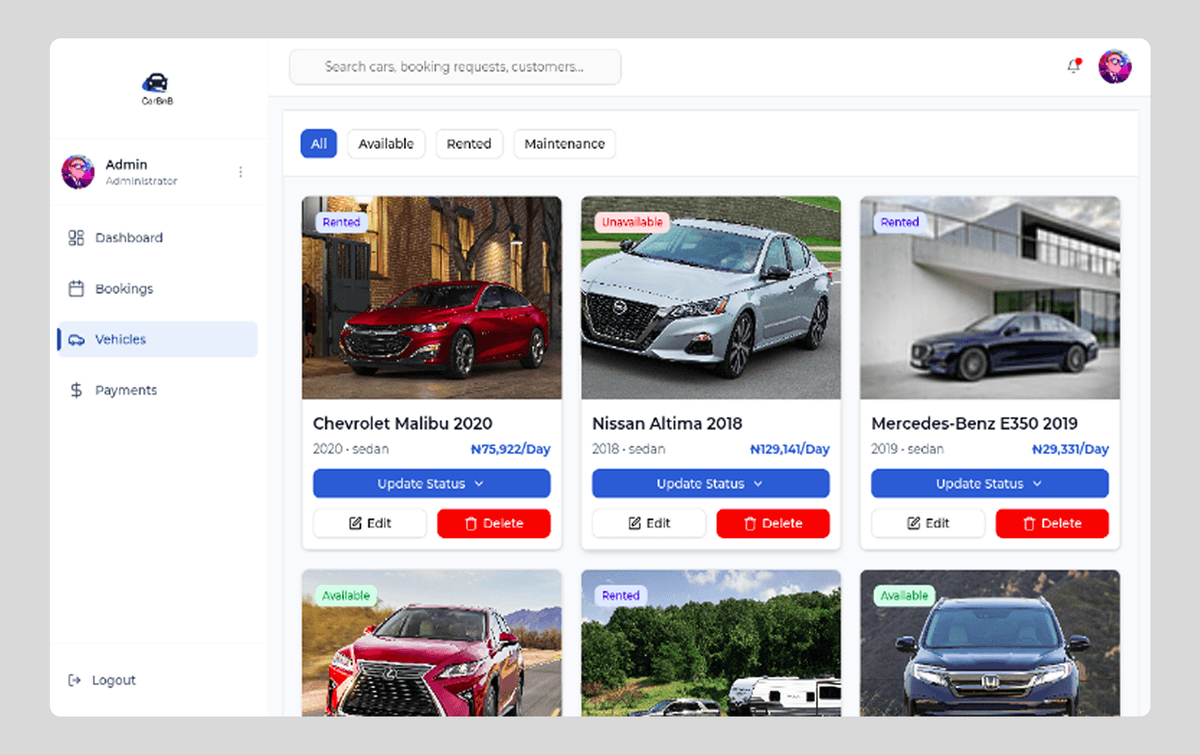Click Rented badge on Mercedes-Benz card
Image resolution: width=1200 pixels, height=755 pixels.
(900, 222)
